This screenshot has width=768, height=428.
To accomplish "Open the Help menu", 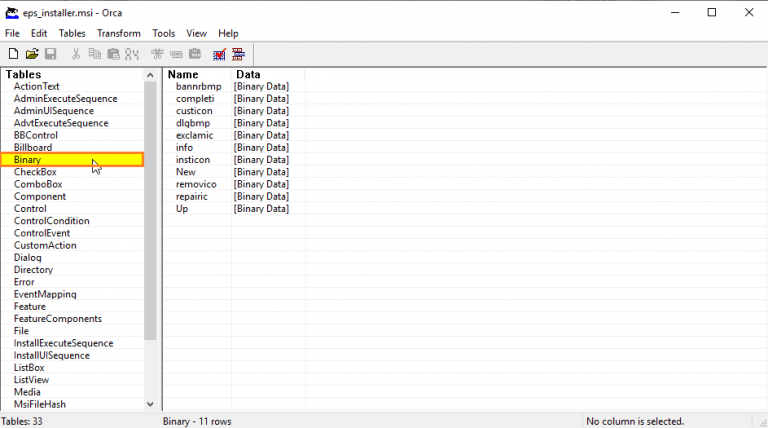I will click(x=228, y=33).
